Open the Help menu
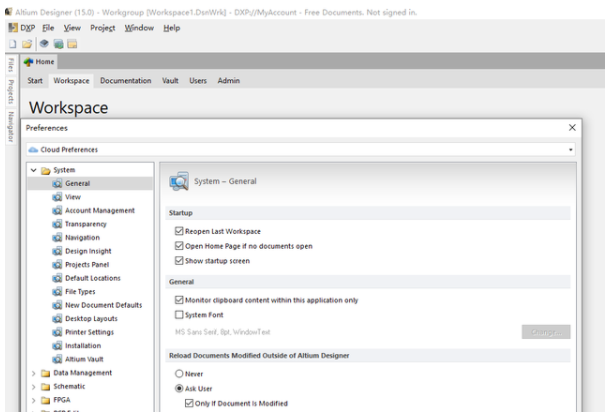The image size is (612, 415). (x=172, y=28)
